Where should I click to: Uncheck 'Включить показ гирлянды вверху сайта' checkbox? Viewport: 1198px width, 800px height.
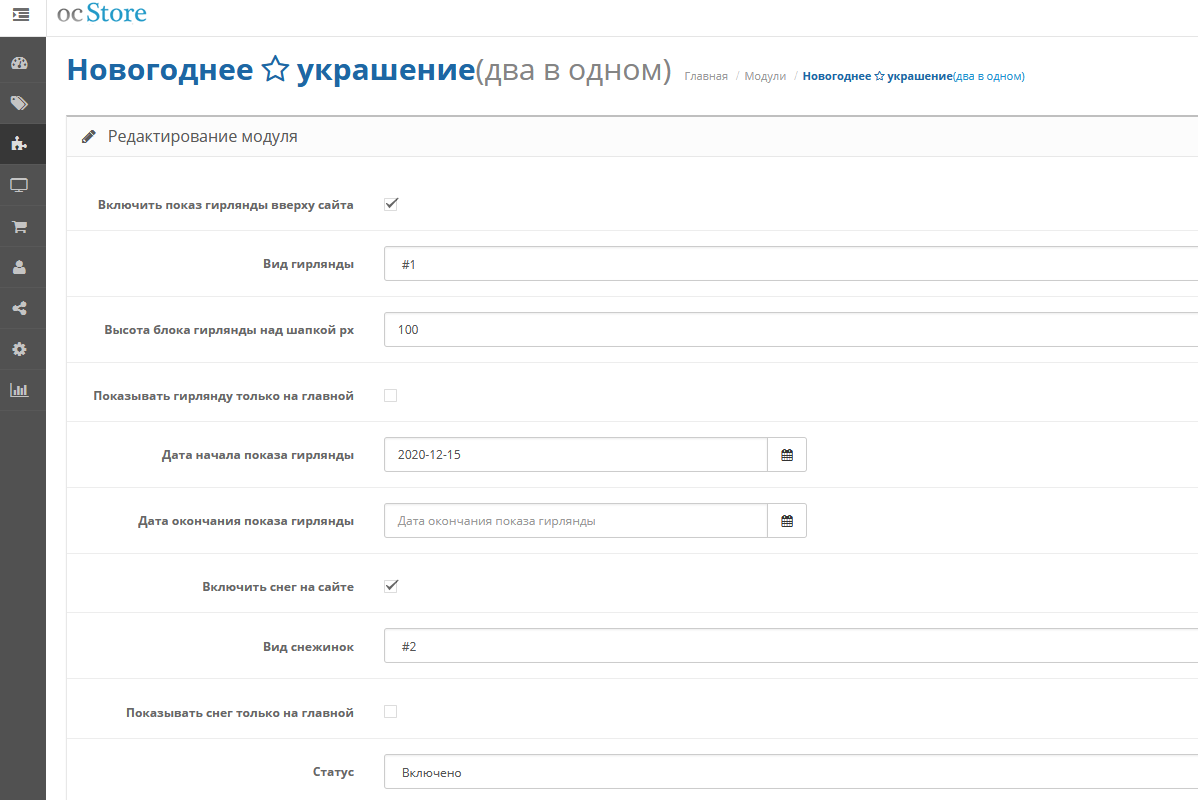[x=390, y=204]
